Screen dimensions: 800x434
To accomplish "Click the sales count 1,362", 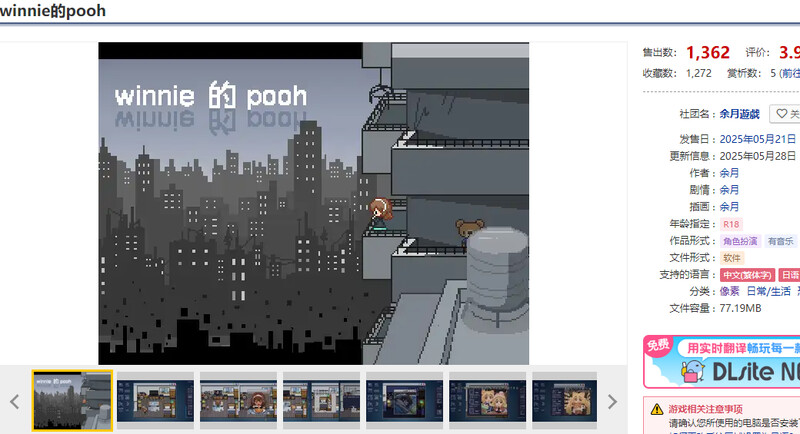I will (708, 53).
